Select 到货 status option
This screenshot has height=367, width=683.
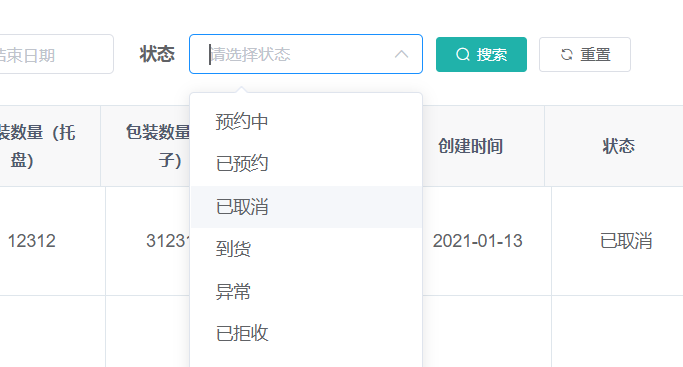[306, 249]
